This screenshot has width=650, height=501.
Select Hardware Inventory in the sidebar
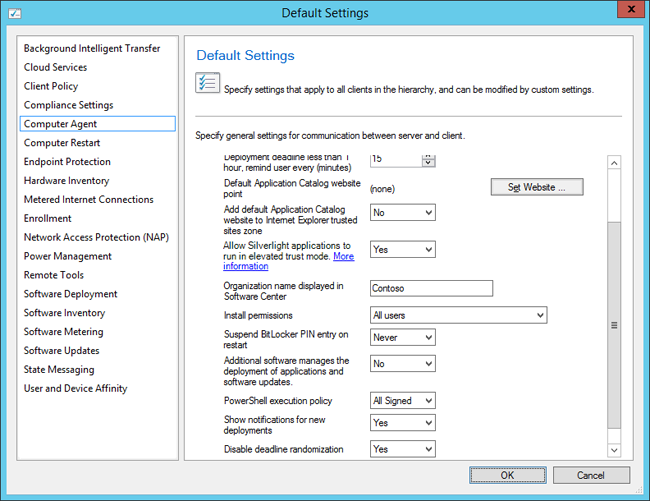66,181
